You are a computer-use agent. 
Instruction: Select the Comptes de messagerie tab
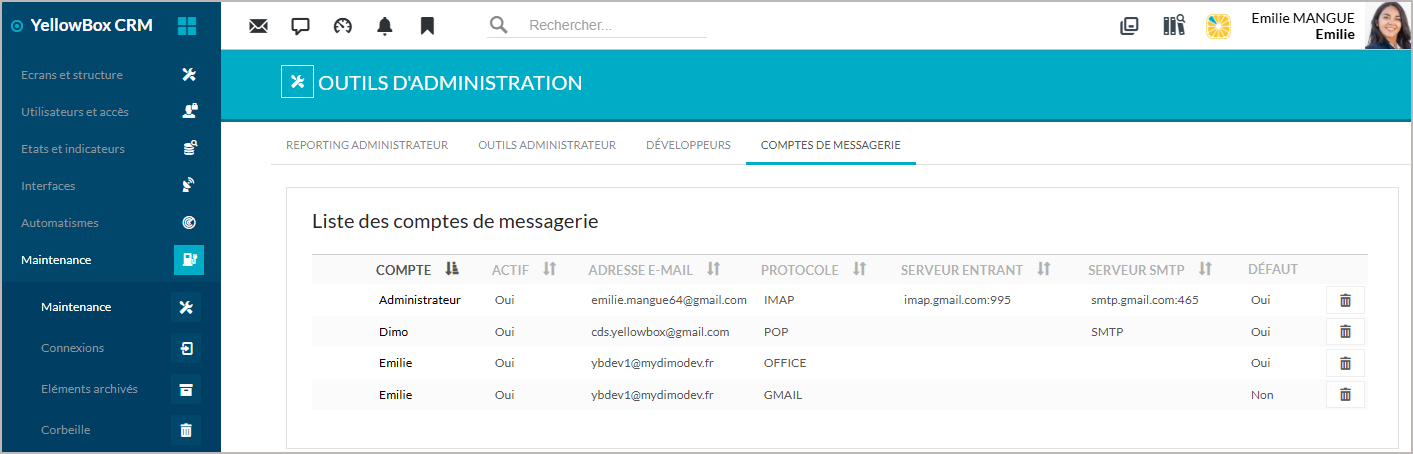[x=831, y=145]
